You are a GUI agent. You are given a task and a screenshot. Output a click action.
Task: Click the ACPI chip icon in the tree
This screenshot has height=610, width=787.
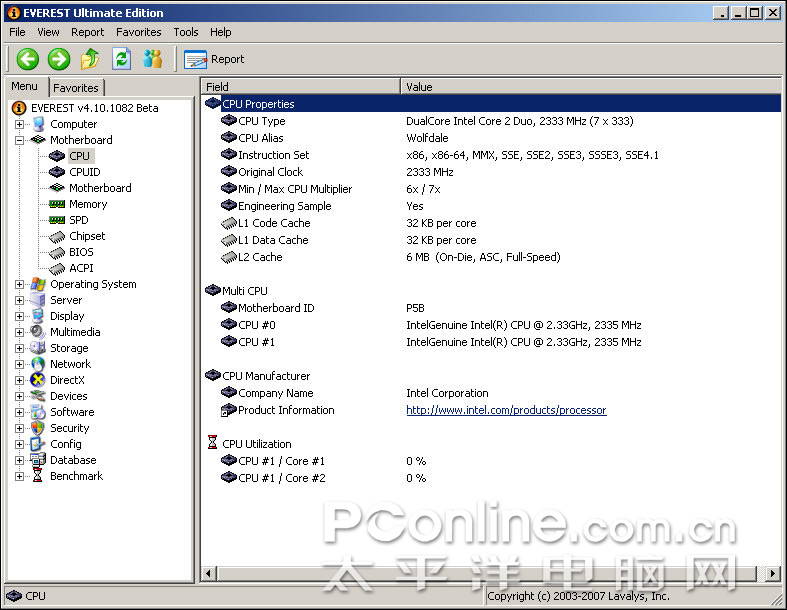[x=57, y=269]
